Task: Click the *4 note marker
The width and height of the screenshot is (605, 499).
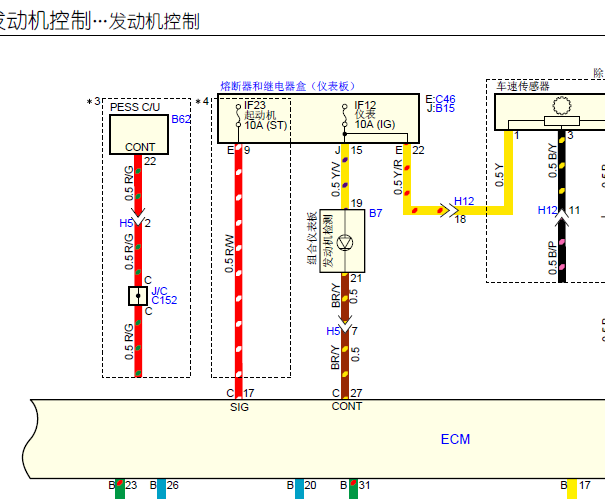Action: pos(202,101)
